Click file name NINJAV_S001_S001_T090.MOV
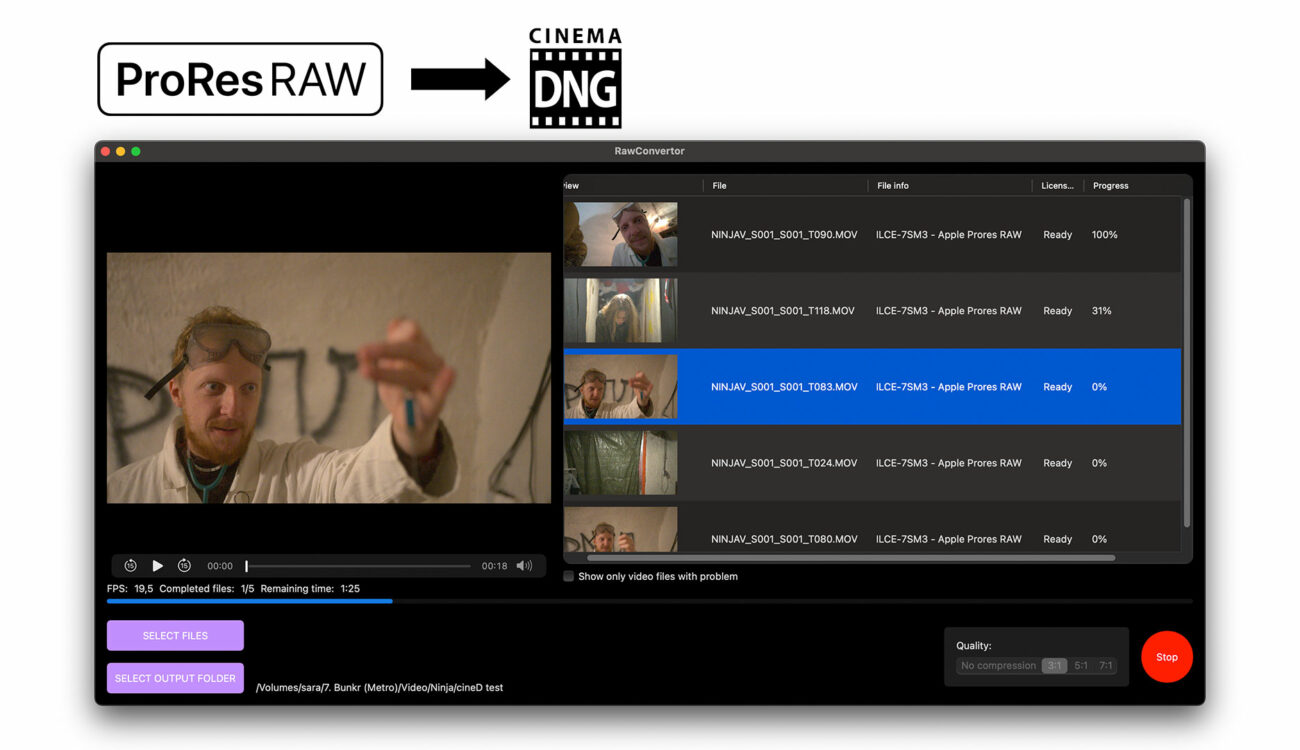This screenshot has width=1300, height=750. coord(784,235)
